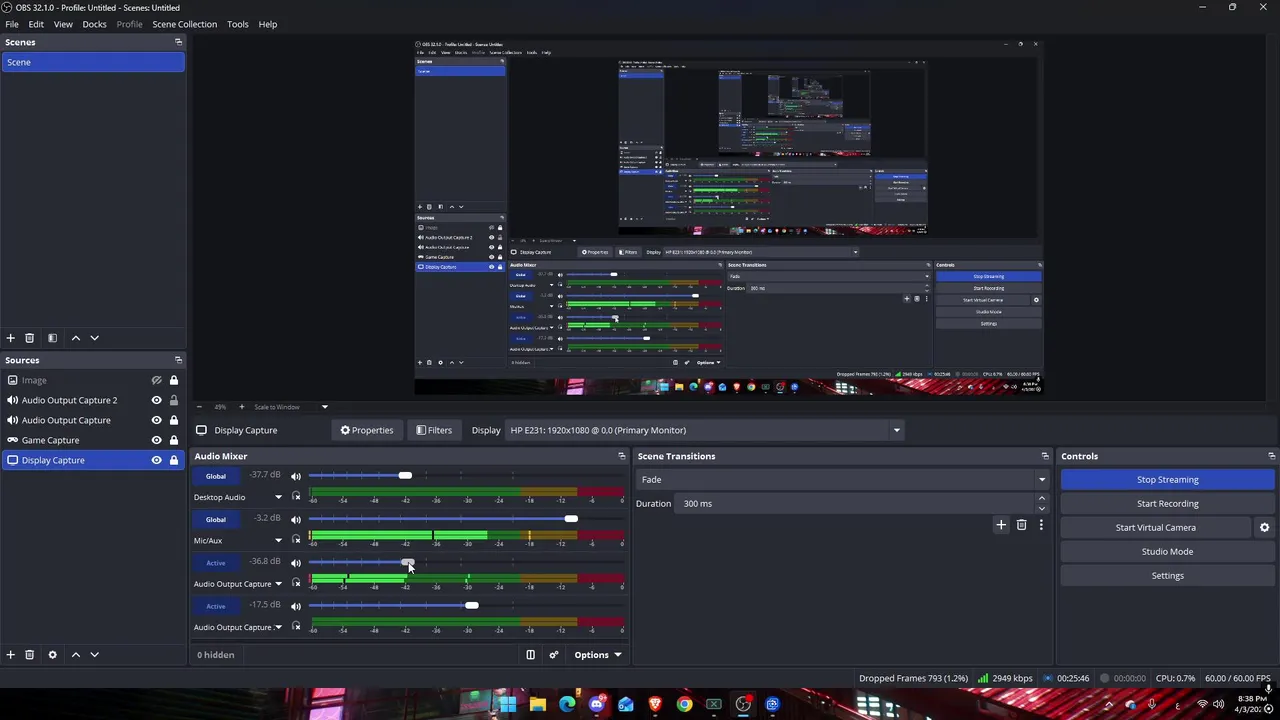This screenshot has width=1280, height=720.
Task: Delete selected source with trash icon
Action: coord(29,655)
